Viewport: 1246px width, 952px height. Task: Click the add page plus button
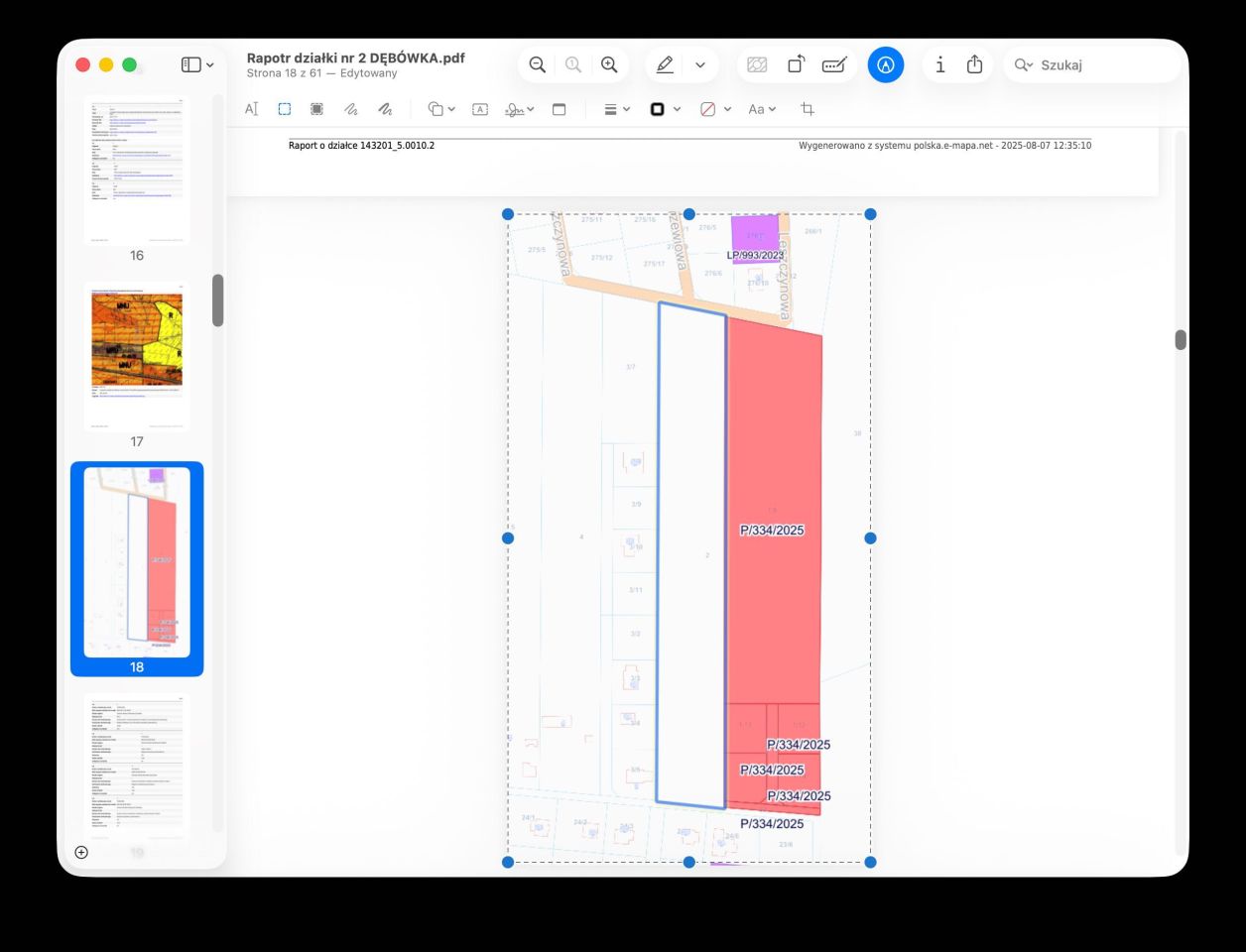tap(81, 852)
